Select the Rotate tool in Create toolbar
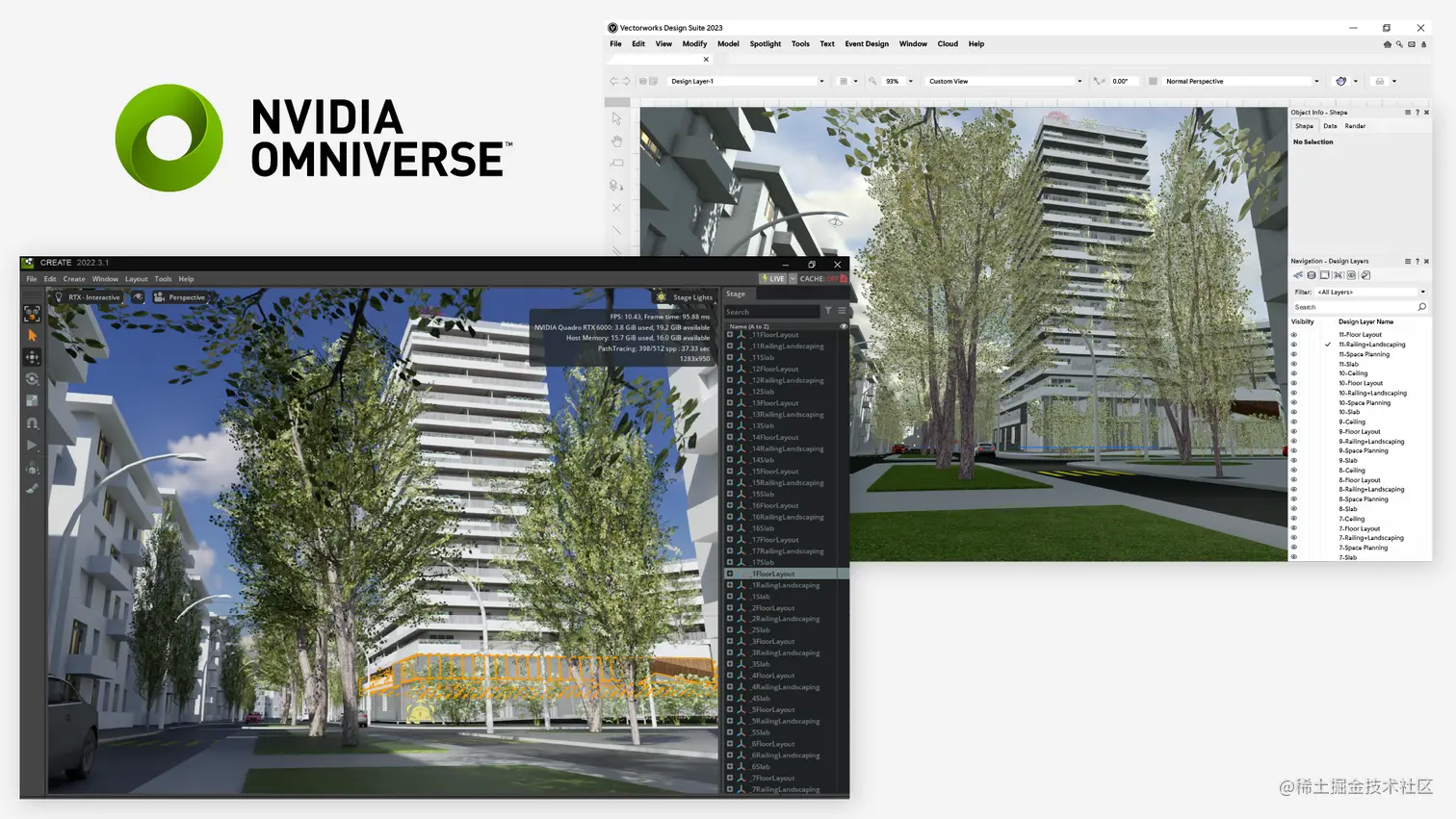Image resolution: width=1456 pixels, height=819 pixels. [32, 379]
